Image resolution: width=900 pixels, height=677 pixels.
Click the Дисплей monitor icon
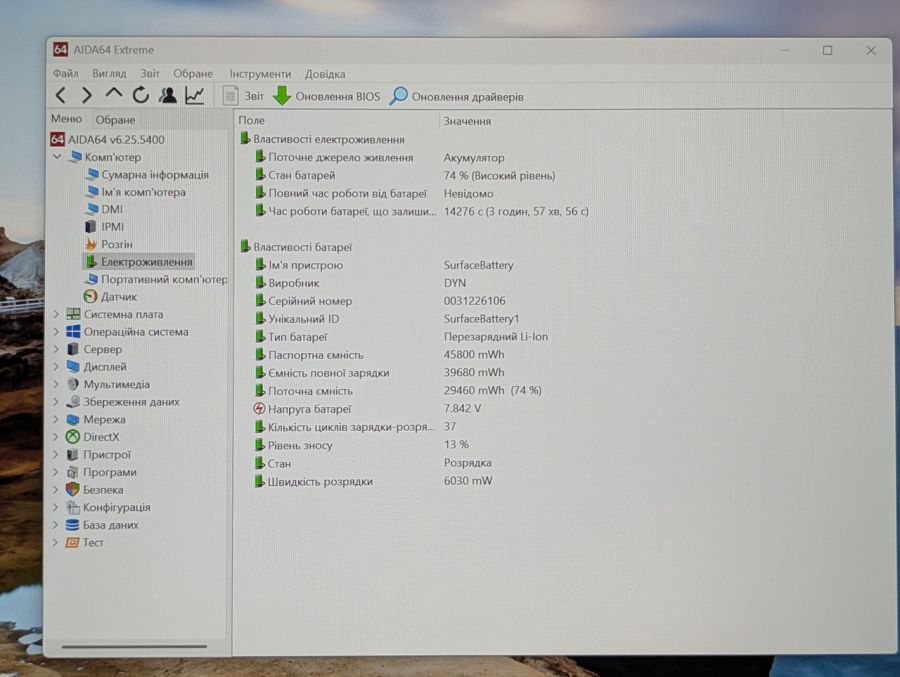pyautogui.click(x=73, y=367)
